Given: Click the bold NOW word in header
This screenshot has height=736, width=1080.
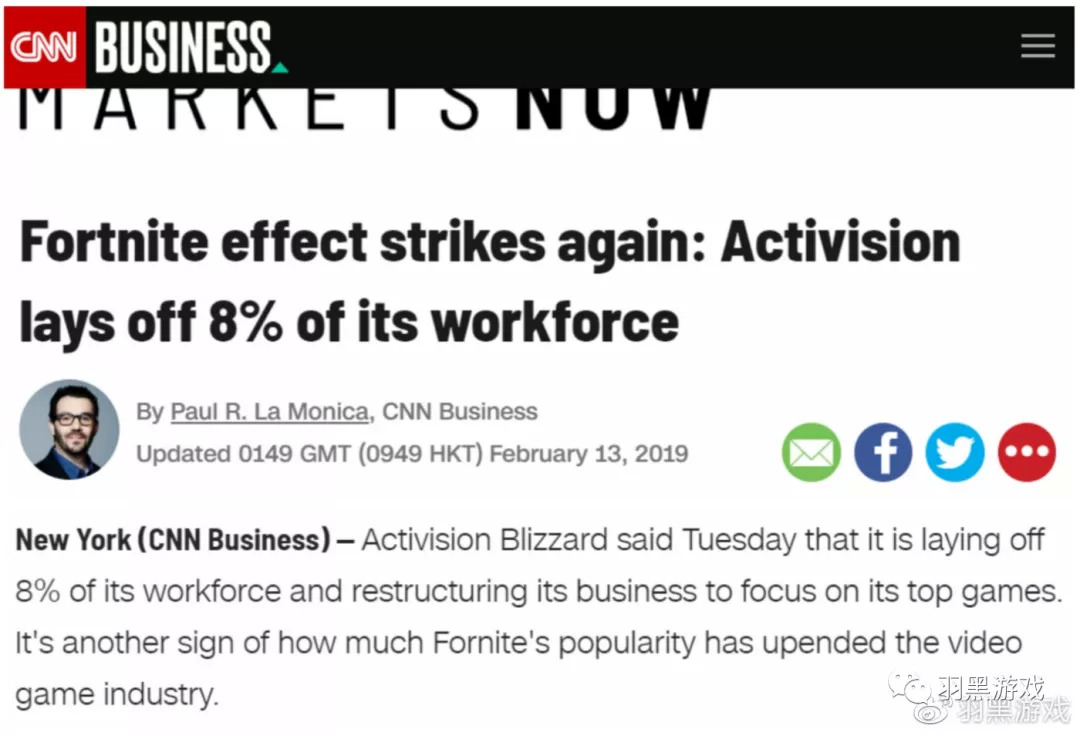Looking at the screenshot, I should (x=613, y=108).
